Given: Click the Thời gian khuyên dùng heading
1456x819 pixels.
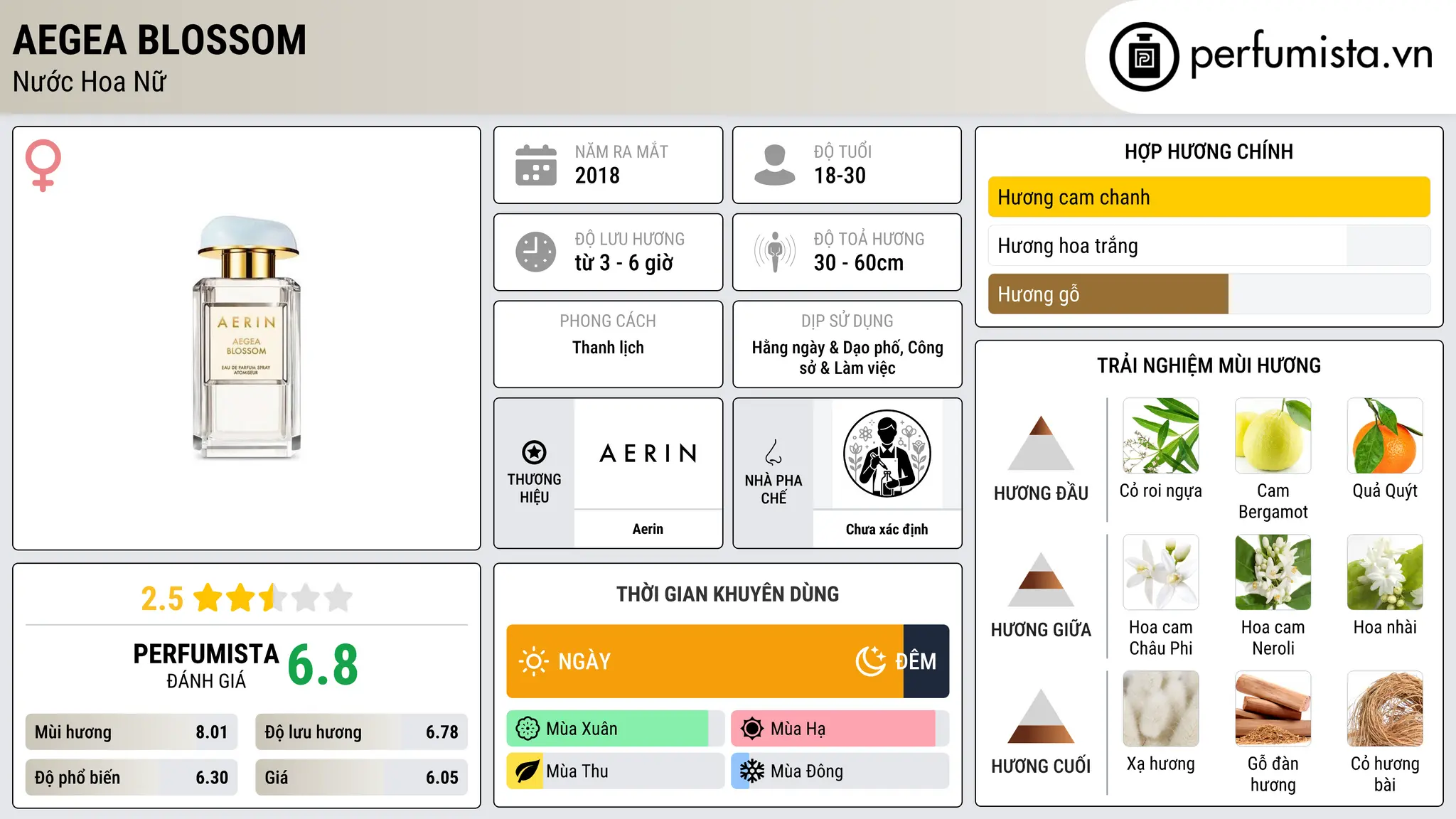Looking at the screenshot, I should click(727, 594).
